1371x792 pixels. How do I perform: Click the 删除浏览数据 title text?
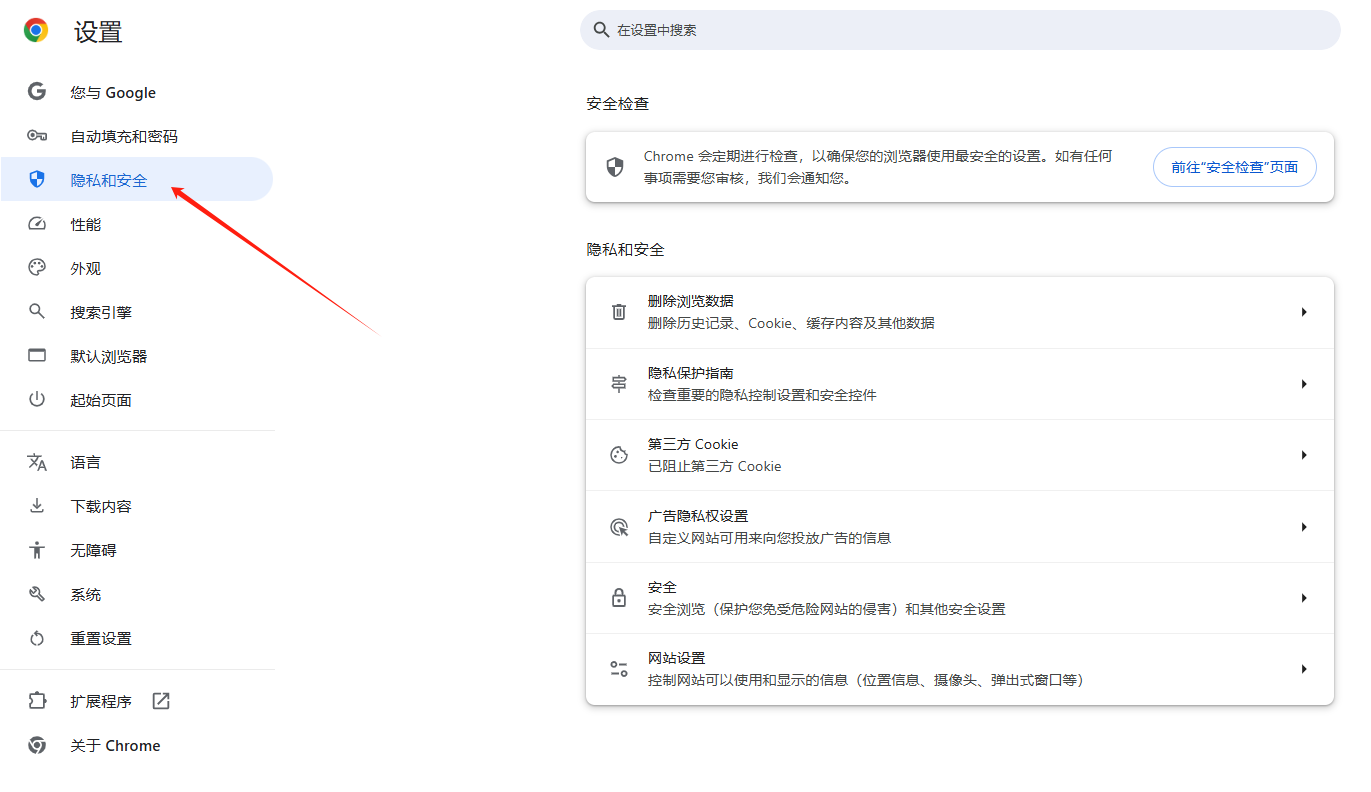pyautogui.click(x=691, y=301)
